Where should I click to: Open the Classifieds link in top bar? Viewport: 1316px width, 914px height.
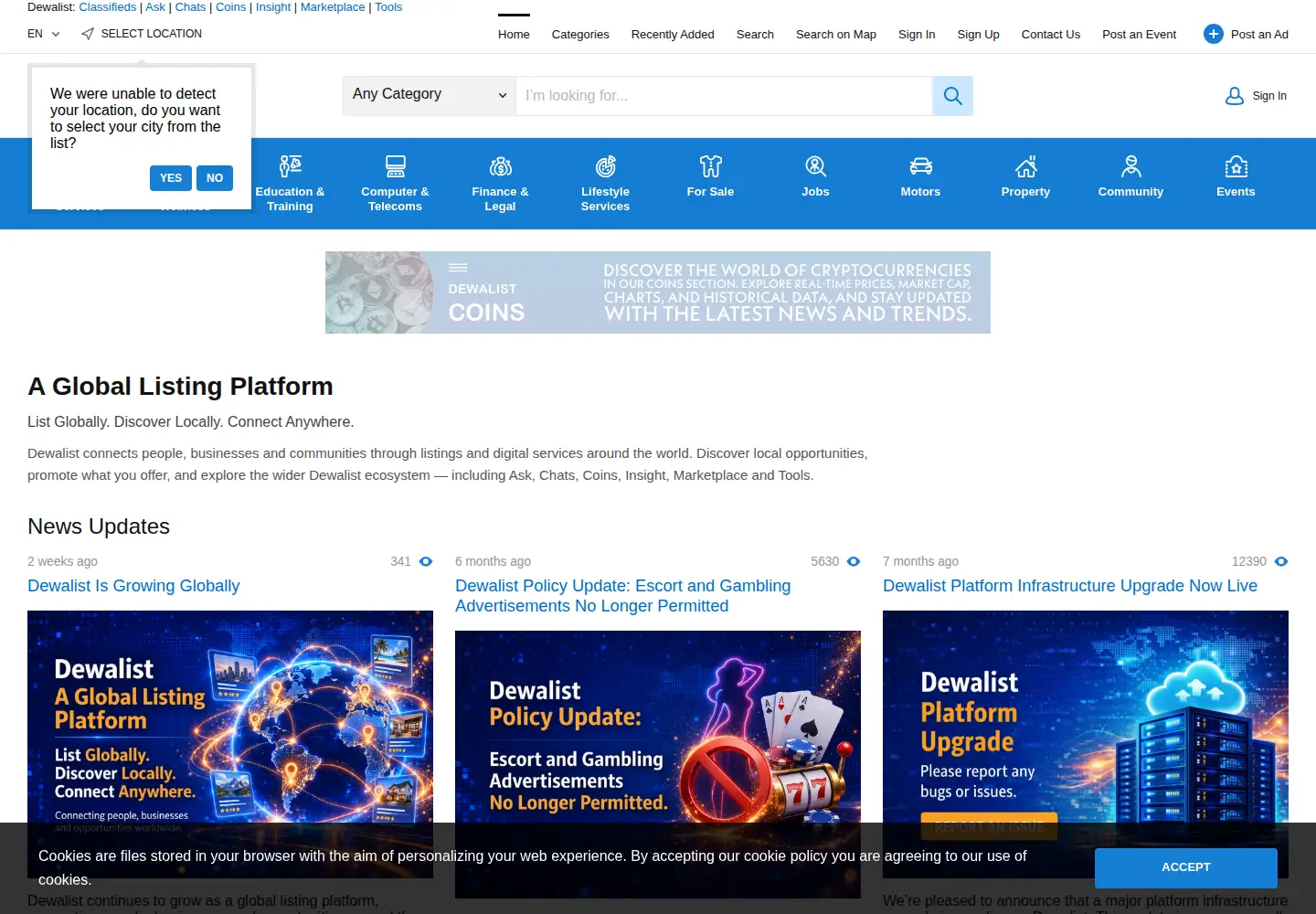(108, 7)
